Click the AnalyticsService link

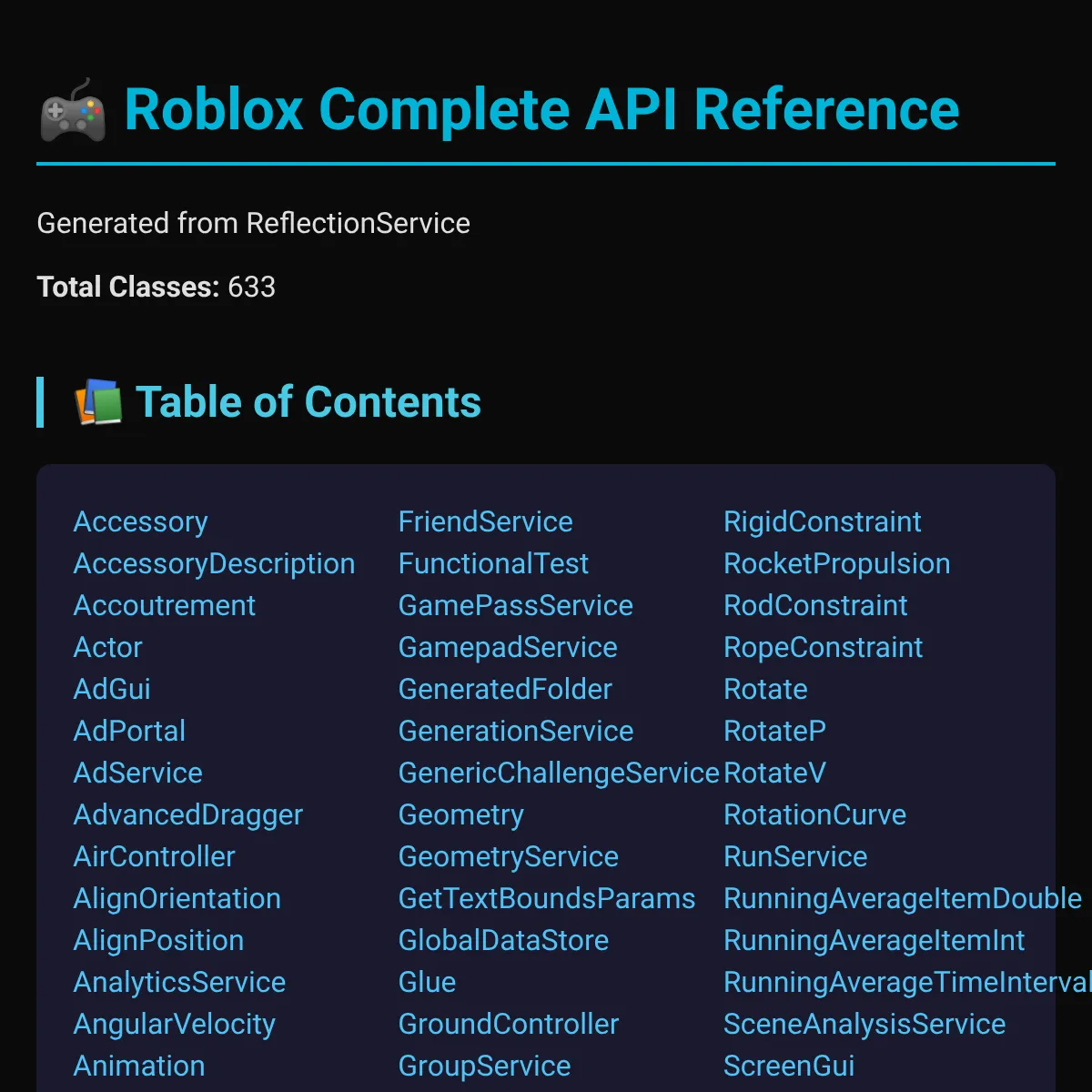coord(179,983)
